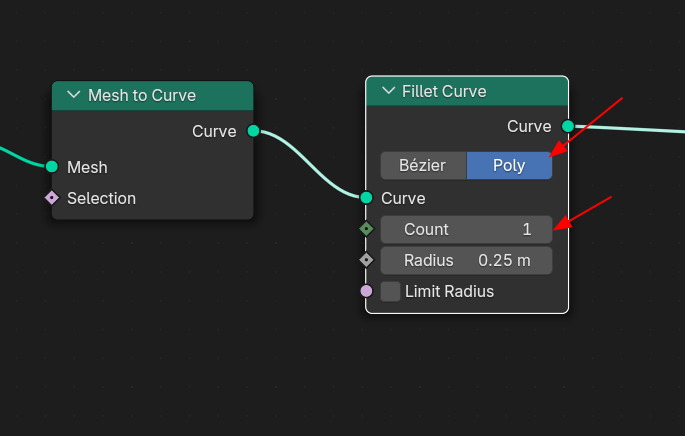Viewport: 685px width, 436px height.
Task: Click the Radius 0.25 m field
Action: pyautogui.click(x=466, y=260)
